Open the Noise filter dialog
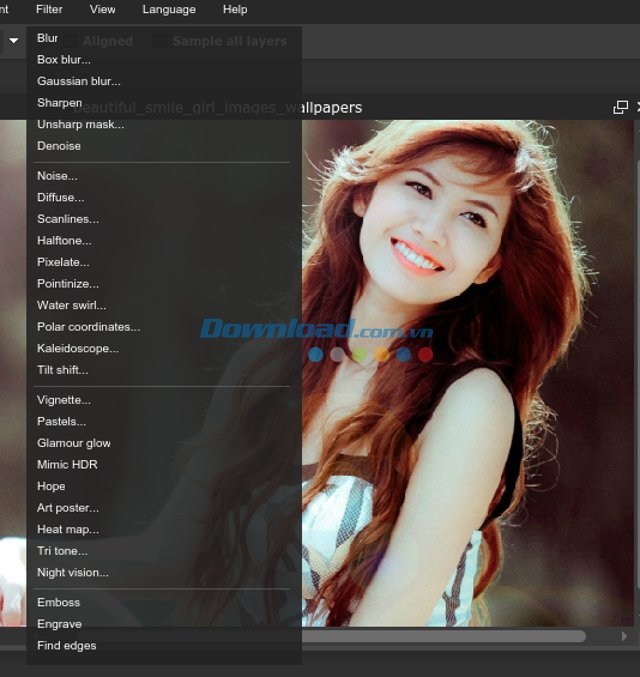The height and width of the screenshot is (677, 640). pos(57,176)
